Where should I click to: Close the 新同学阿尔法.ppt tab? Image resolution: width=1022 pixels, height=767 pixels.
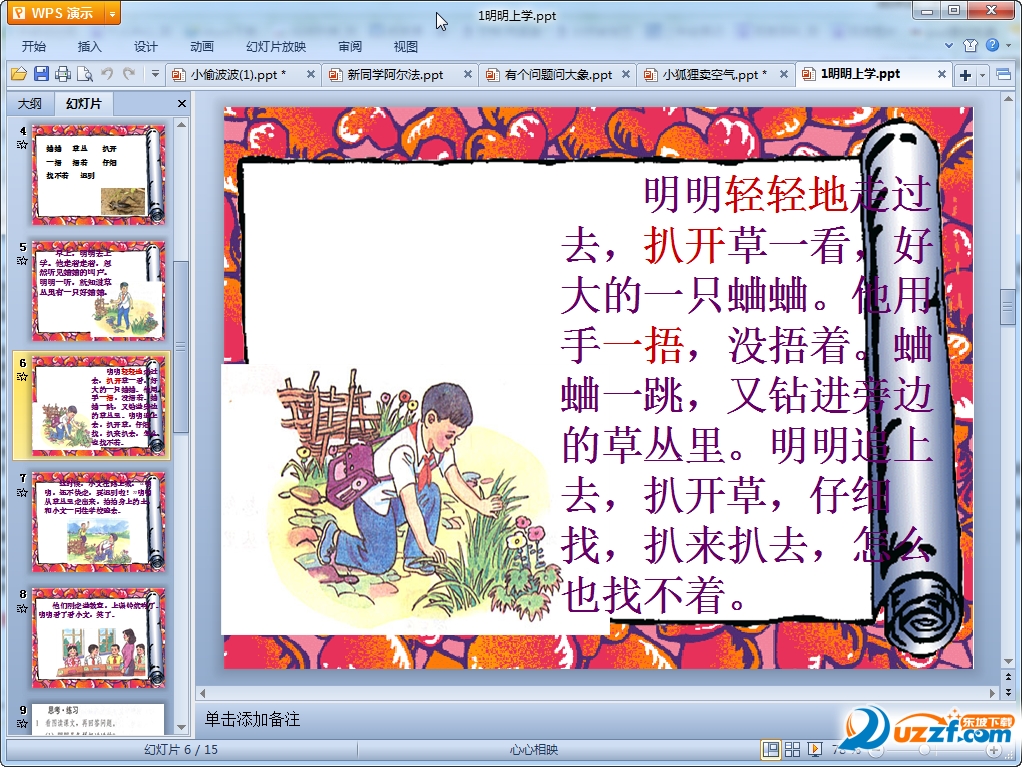468,74
